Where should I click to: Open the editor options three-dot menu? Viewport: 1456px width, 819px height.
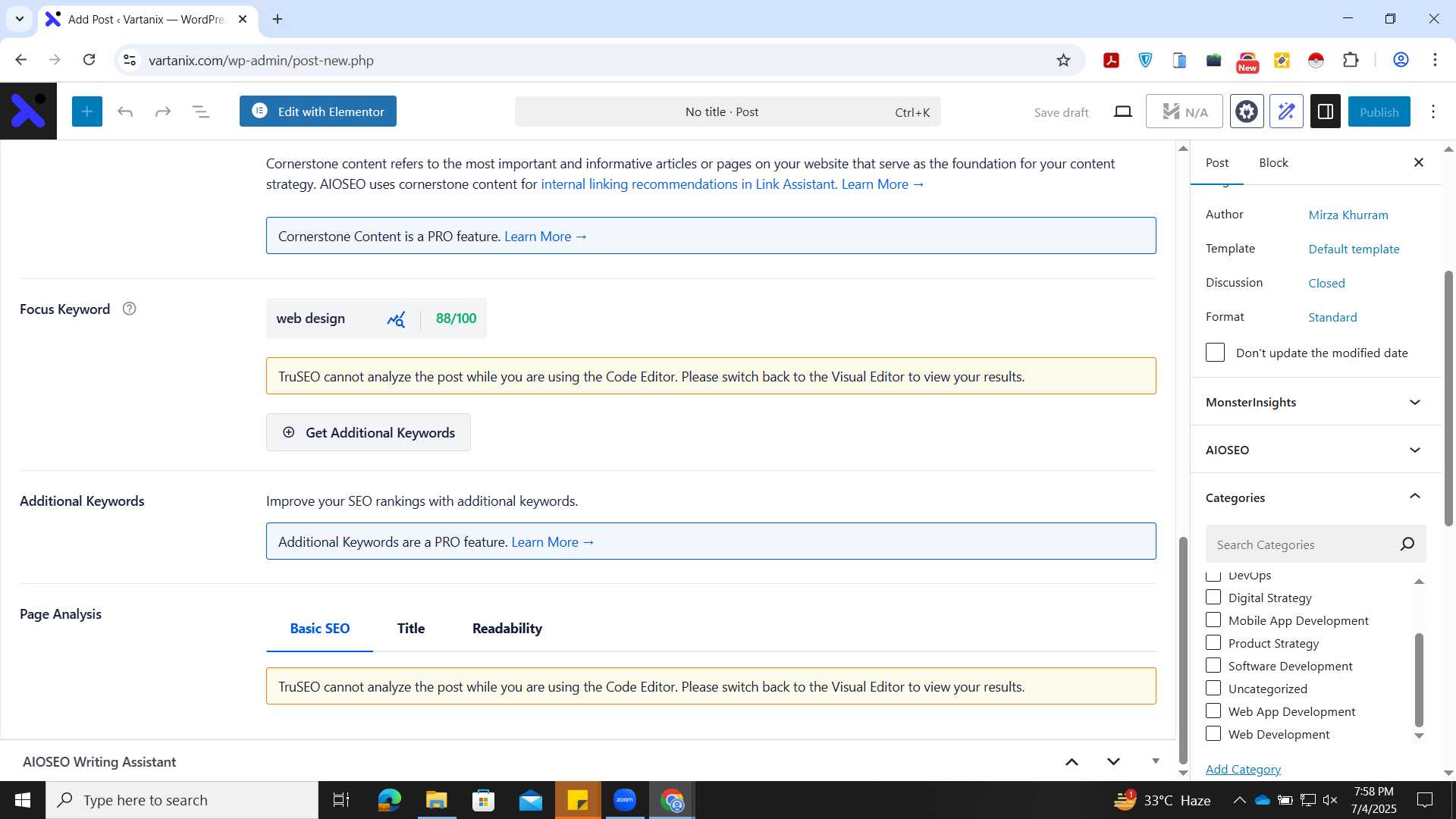[x=1433, y=111]
